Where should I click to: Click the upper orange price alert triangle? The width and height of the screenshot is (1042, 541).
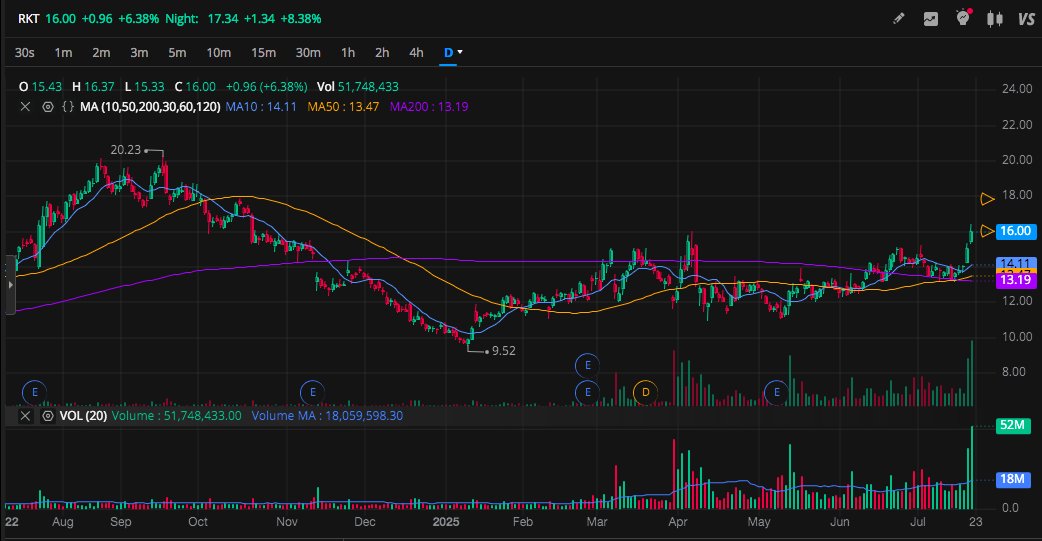(x=988, y=198)
